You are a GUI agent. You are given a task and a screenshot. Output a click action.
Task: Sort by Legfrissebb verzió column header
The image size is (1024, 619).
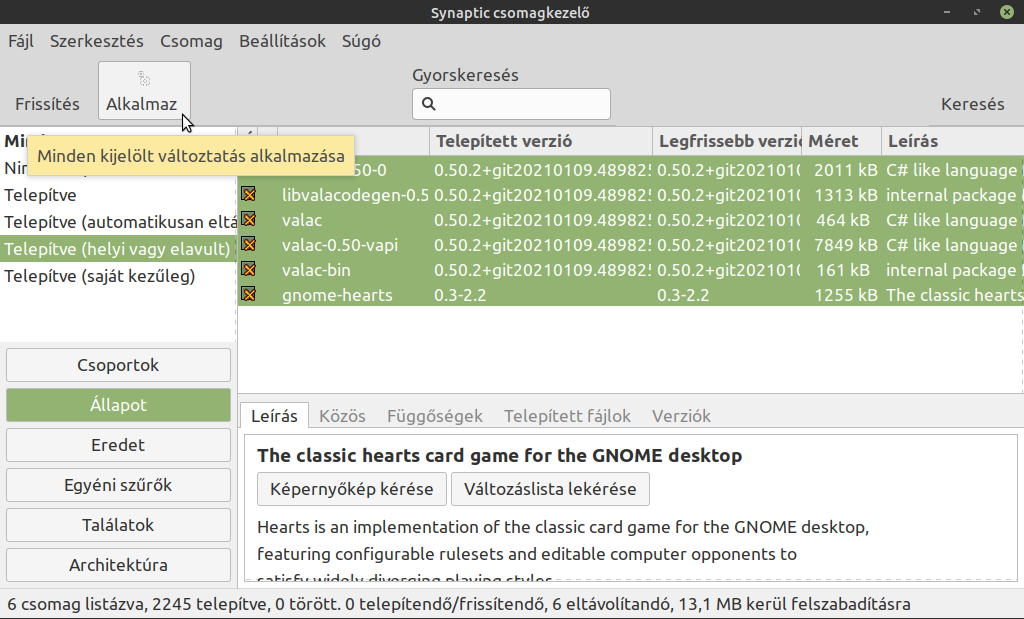[x=727, y=141]
